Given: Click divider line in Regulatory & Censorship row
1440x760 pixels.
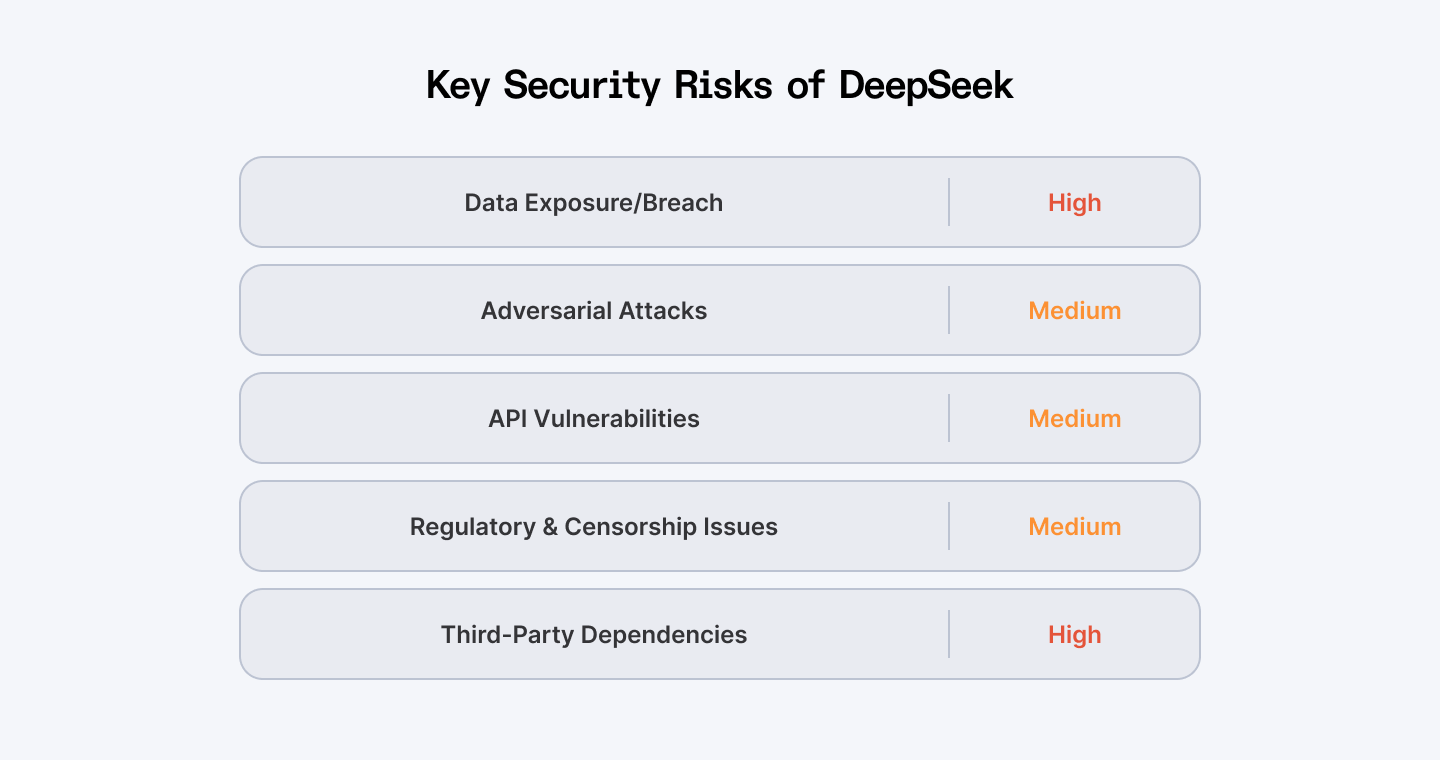Looking at the screenshot, I should click(949, 526).
